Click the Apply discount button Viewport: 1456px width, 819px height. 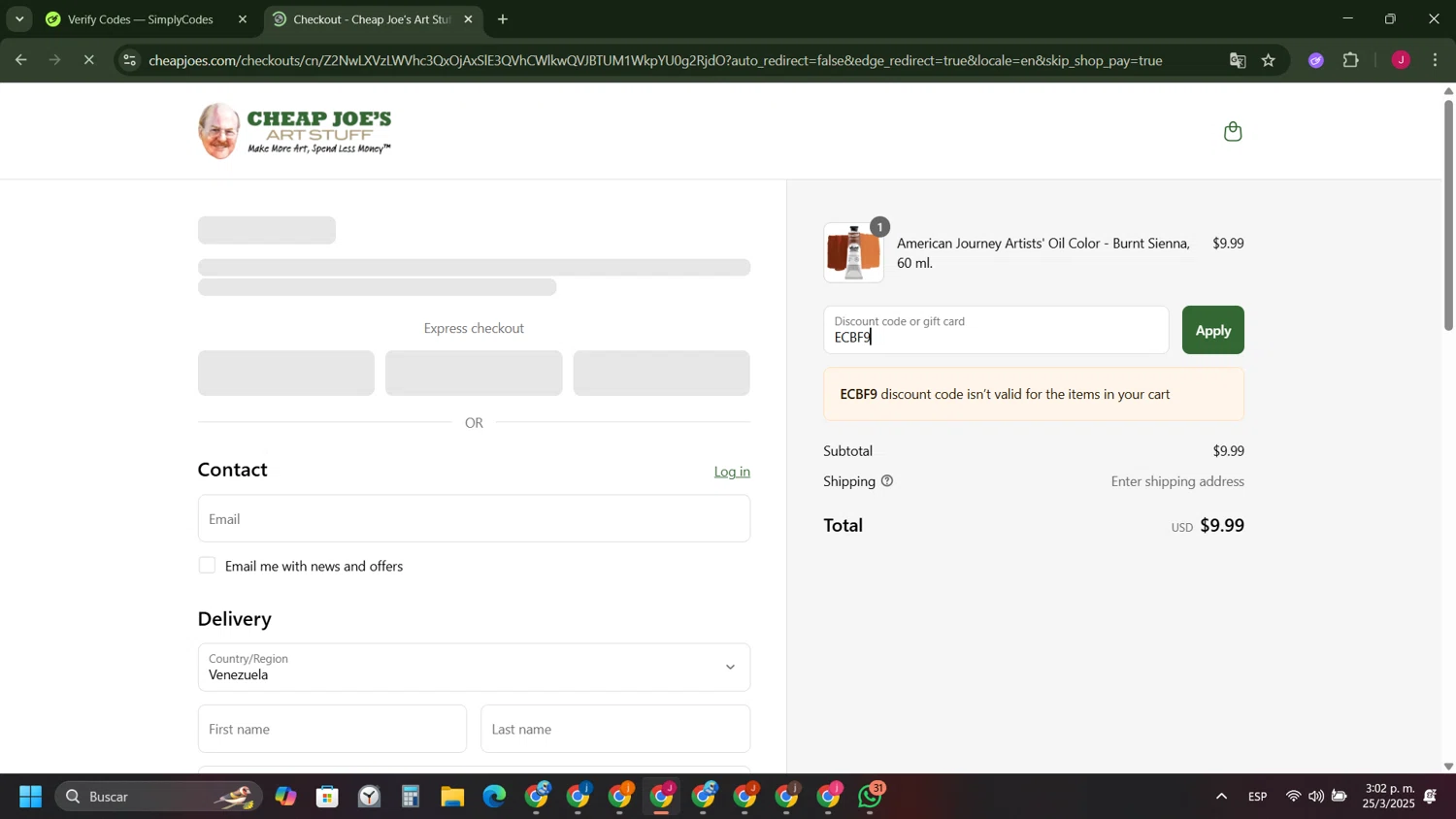pos(1212,330)
